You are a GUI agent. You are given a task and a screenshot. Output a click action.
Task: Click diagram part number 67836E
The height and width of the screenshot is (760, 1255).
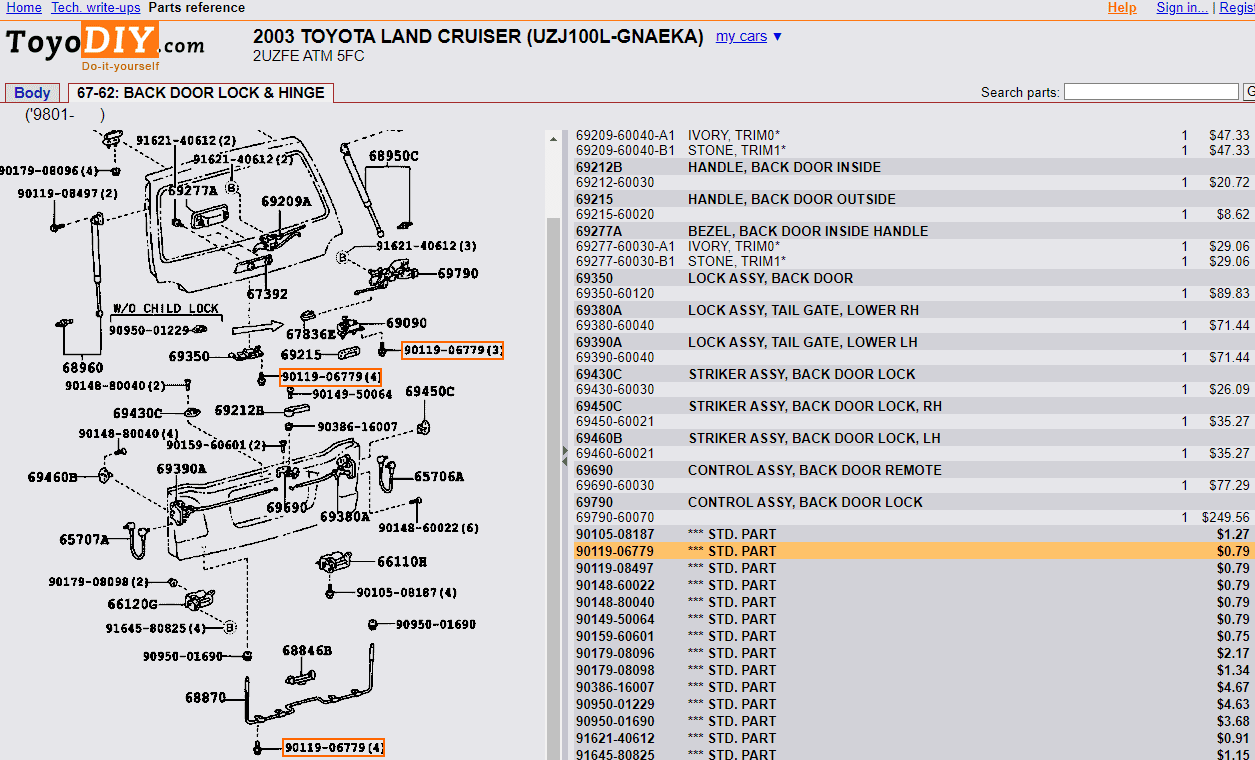click(x=311, y=333)
